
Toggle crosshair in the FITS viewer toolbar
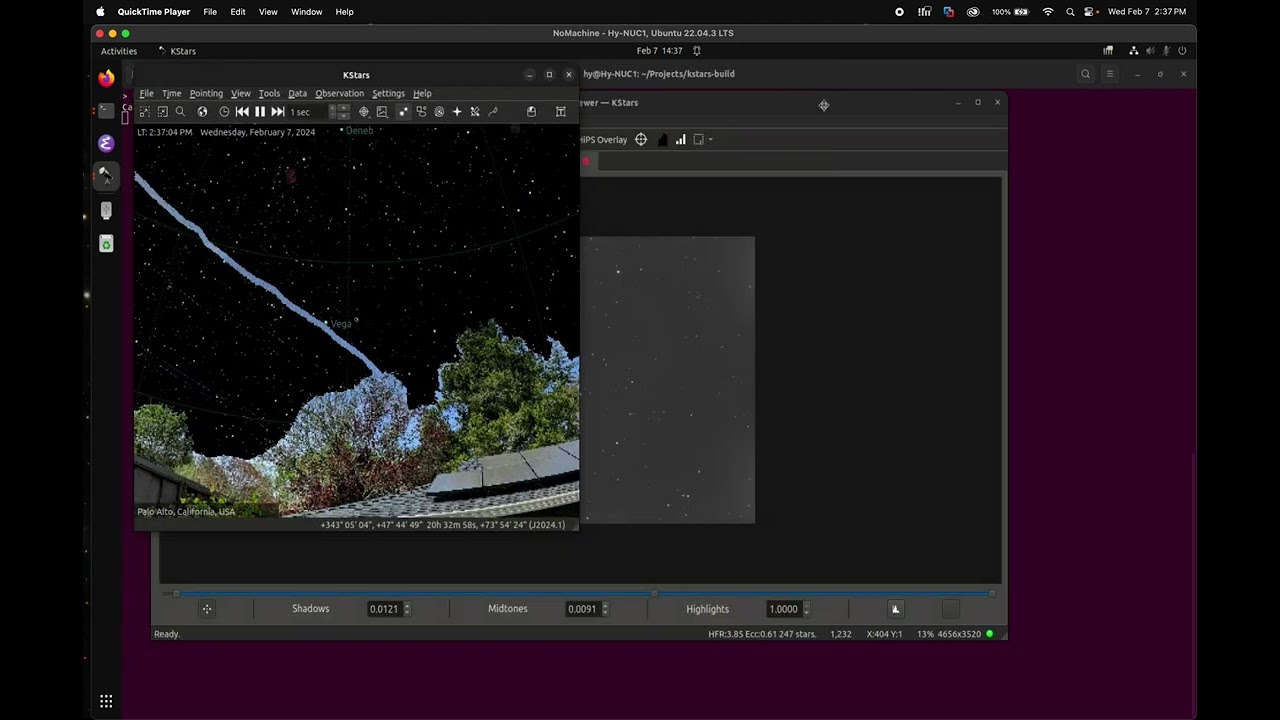click(x=641, y=140)
